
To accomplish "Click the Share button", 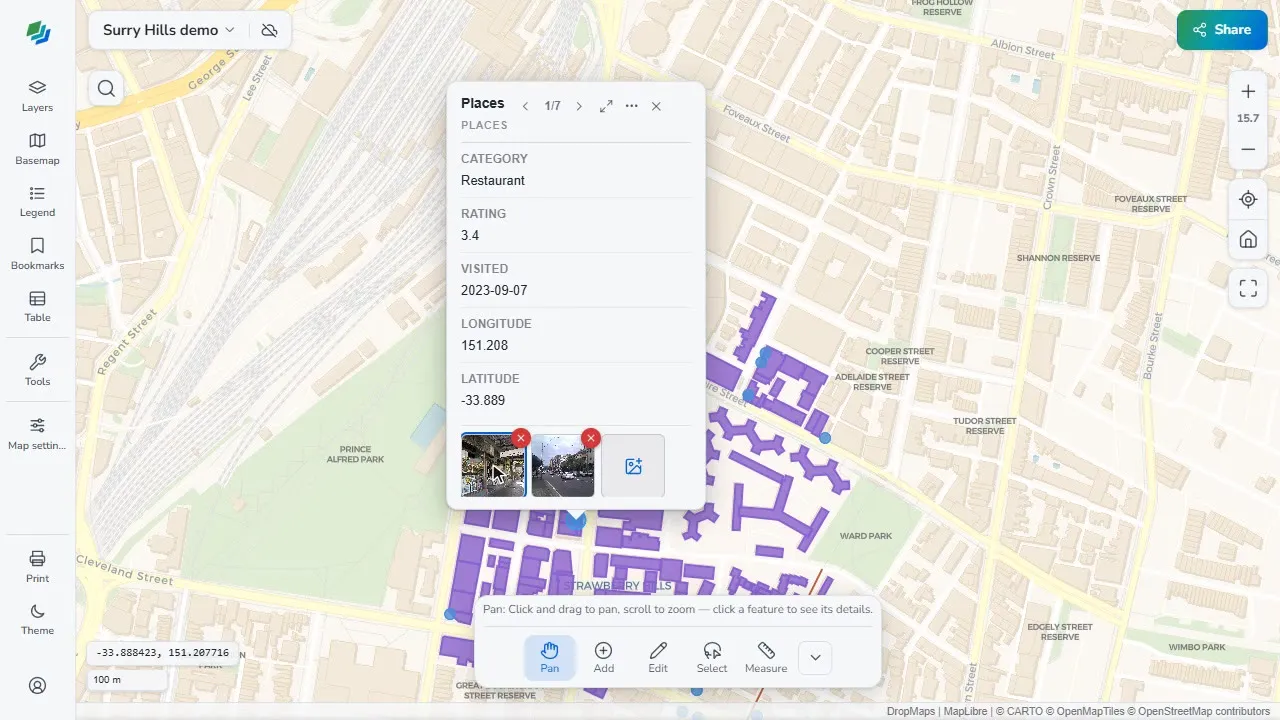I will (1222, 30).
